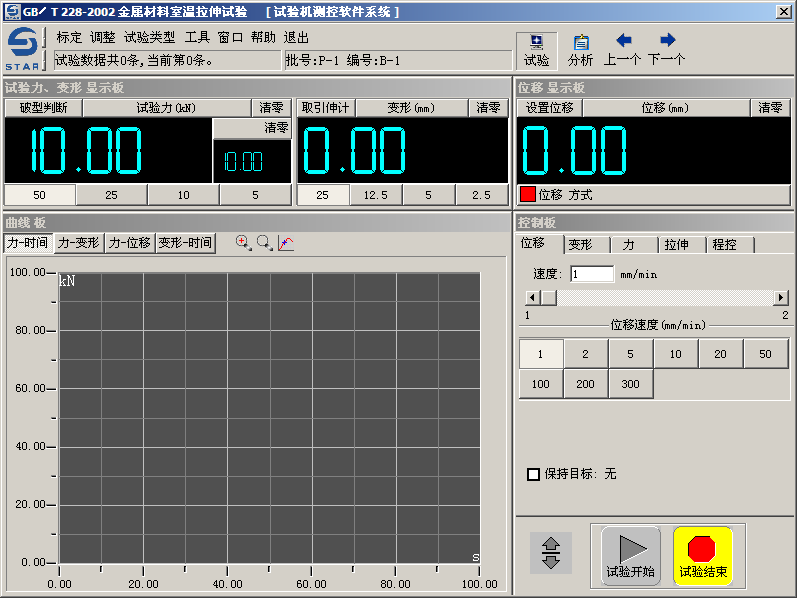Screen dimensions: 797x598
Task: Select the 50 kN force range
Action: (40, 195)
